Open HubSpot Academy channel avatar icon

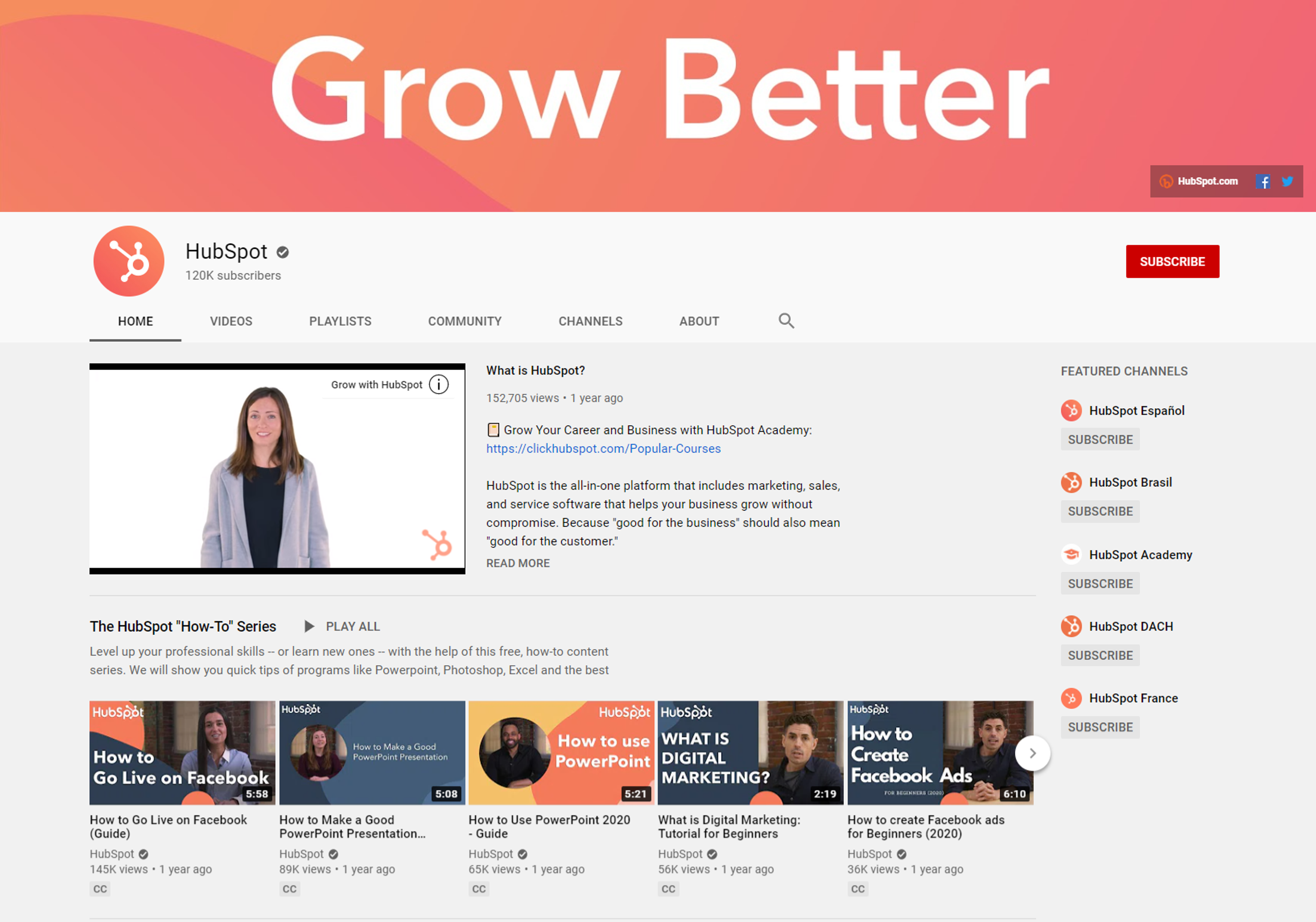coord(1071,554)
